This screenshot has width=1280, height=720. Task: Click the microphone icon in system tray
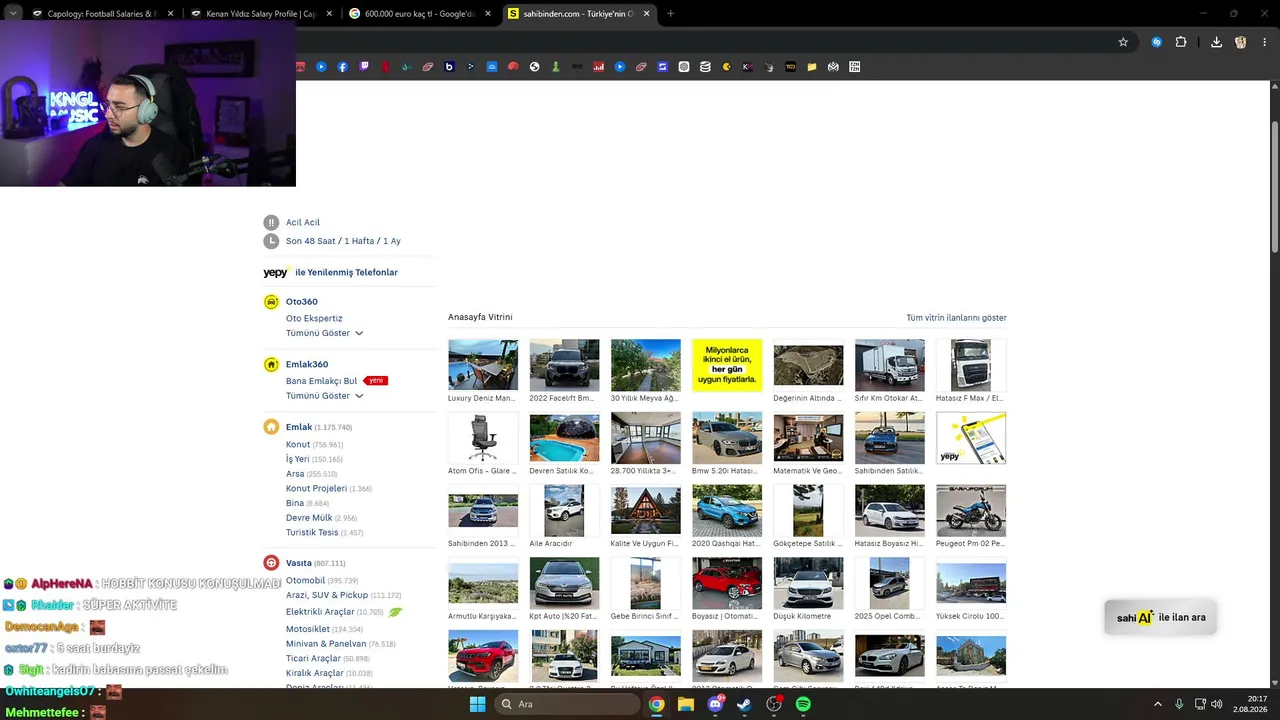coord(1179,704)
